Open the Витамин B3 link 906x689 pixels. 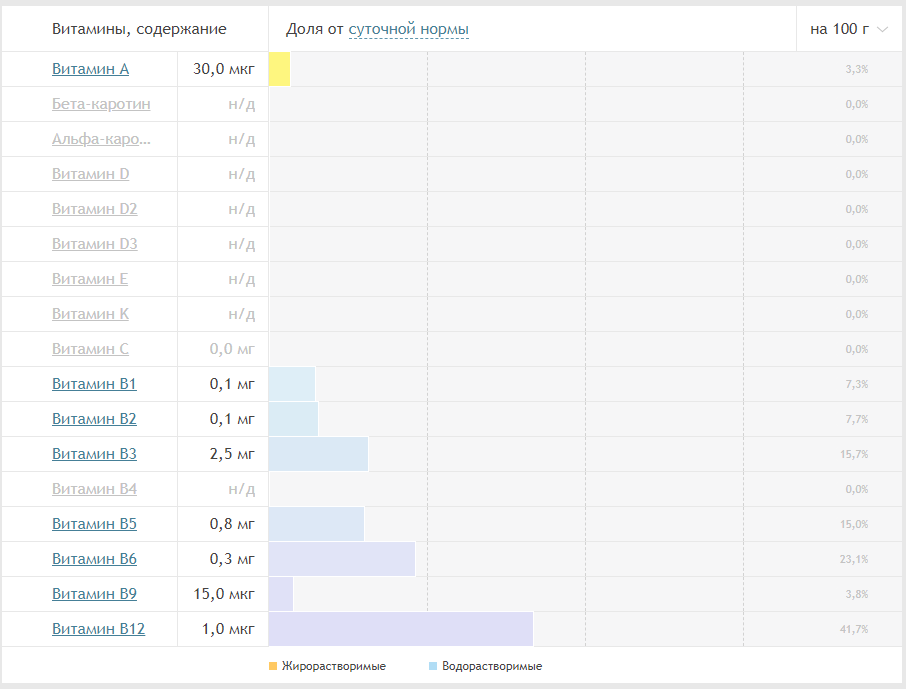click(94, 454)
